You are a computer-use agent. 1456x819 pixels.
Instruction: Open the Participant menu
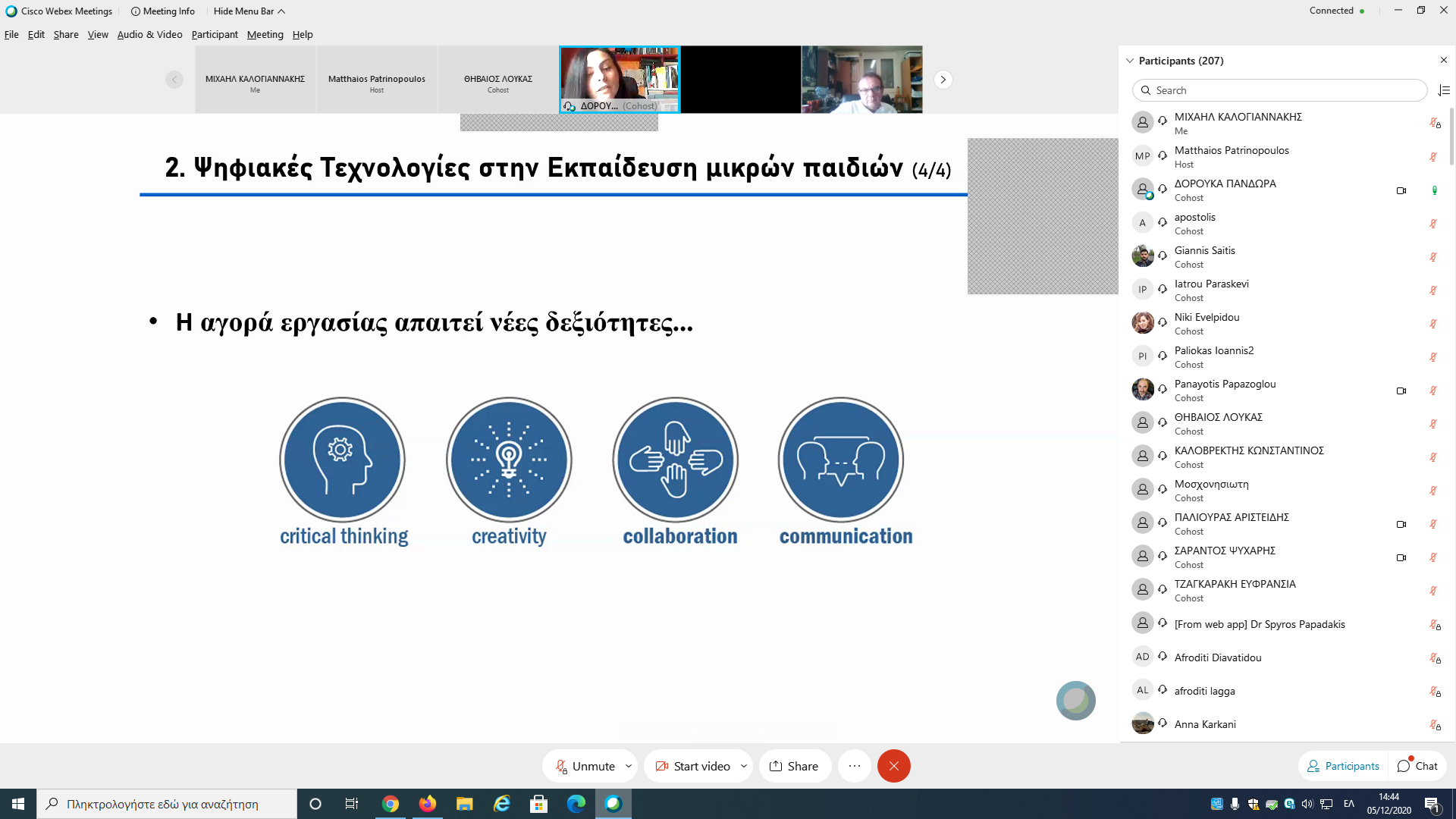pyautogui.click(x=214, y=34)
